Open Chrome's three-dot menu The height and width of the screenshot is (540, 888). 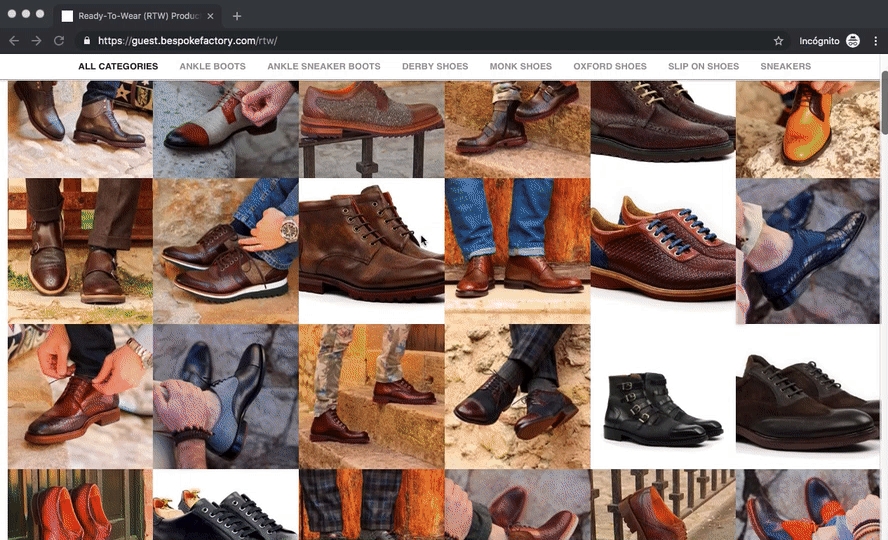pos(876,41)
